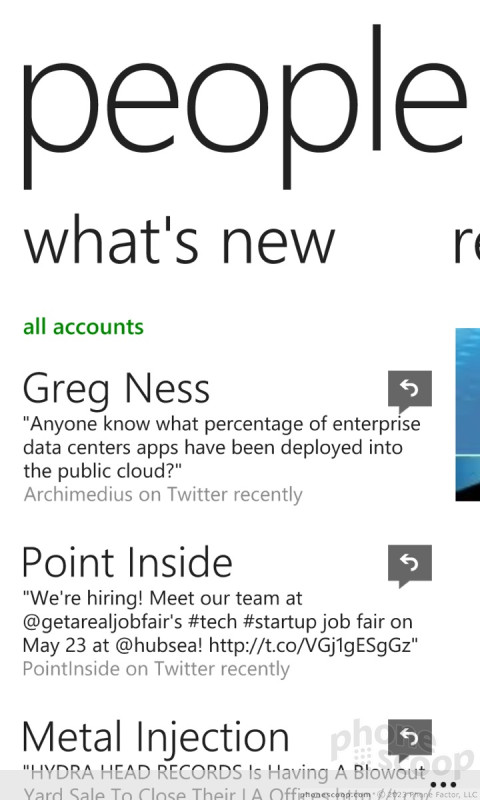
Task: Open Point Inside's hiring tweet text
Action: (x=220, y=621)
